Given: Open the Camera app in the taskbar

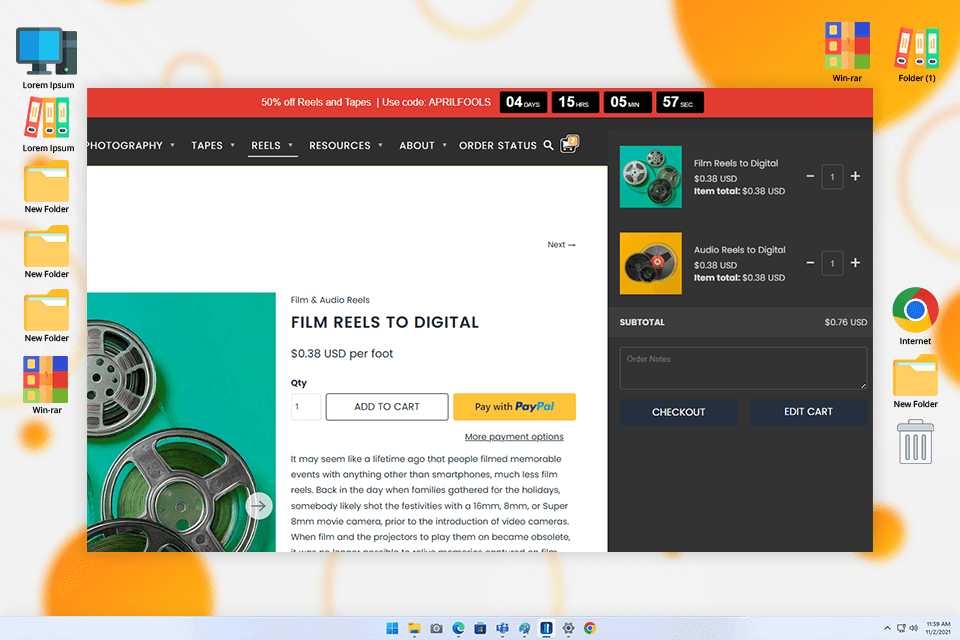Looking at the screenshot, I should click(437, 628).
